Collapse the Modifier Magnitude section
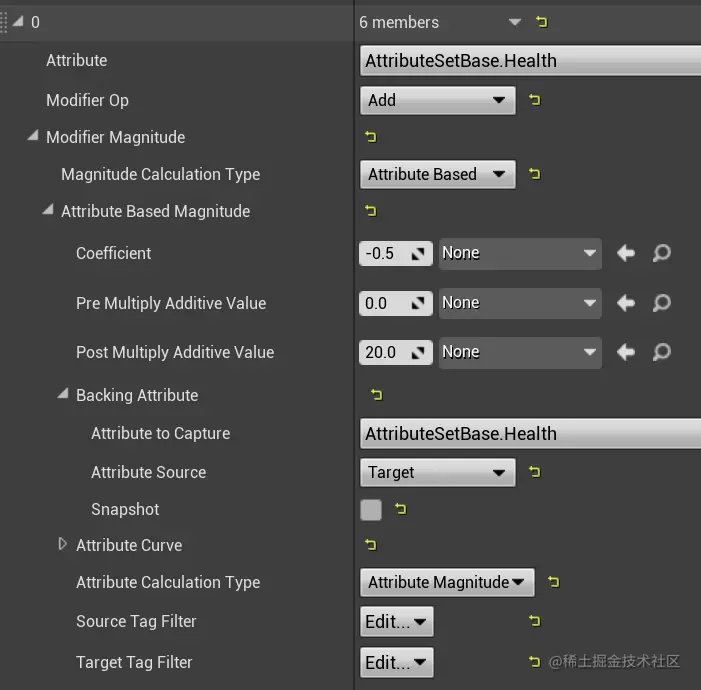The width and height of the screenshot is (701, 690). pos(33,137)
